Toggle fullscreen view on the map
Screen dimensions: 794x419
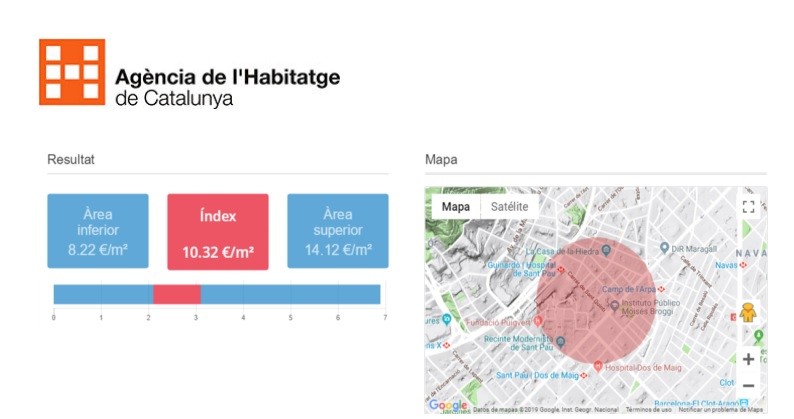click(747, 206)
